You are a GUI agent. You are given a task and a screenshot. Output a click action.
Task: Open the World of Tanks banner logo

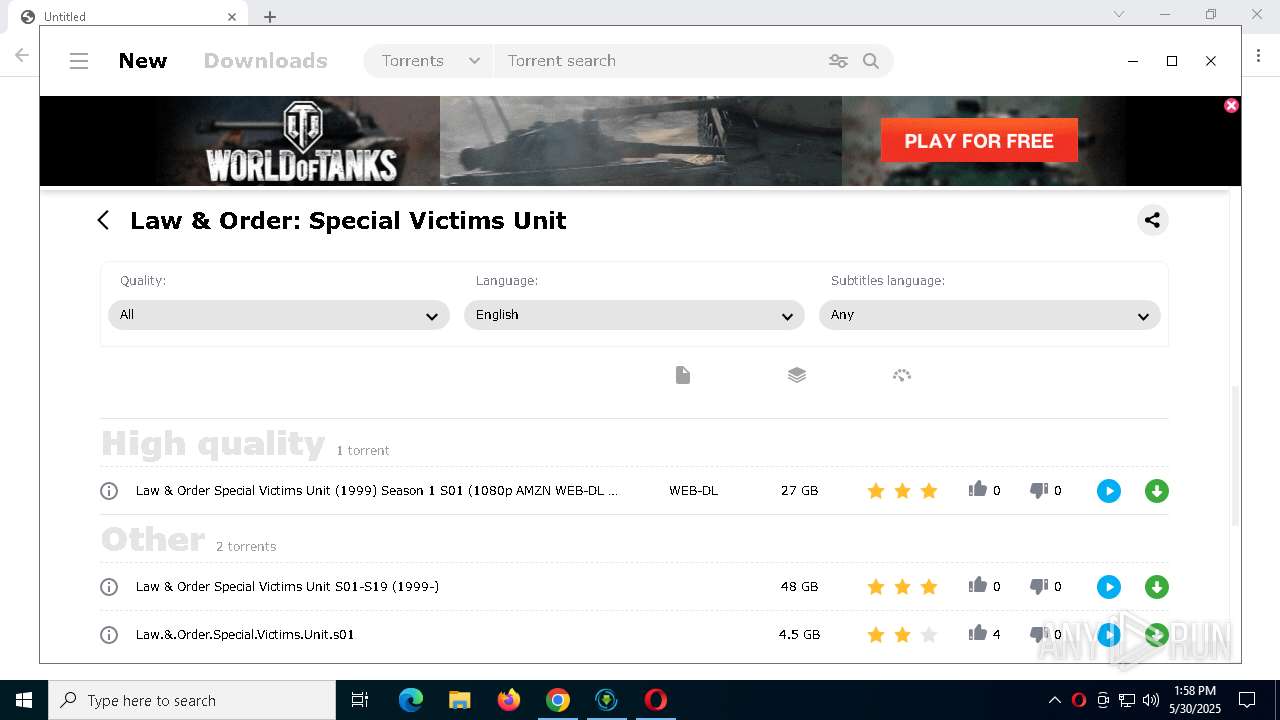pos(302,141)
